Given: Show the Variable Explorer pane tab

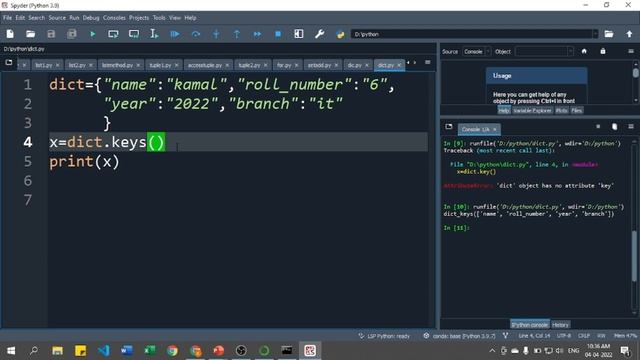Looking at the screenshot, I should point(532,111).
